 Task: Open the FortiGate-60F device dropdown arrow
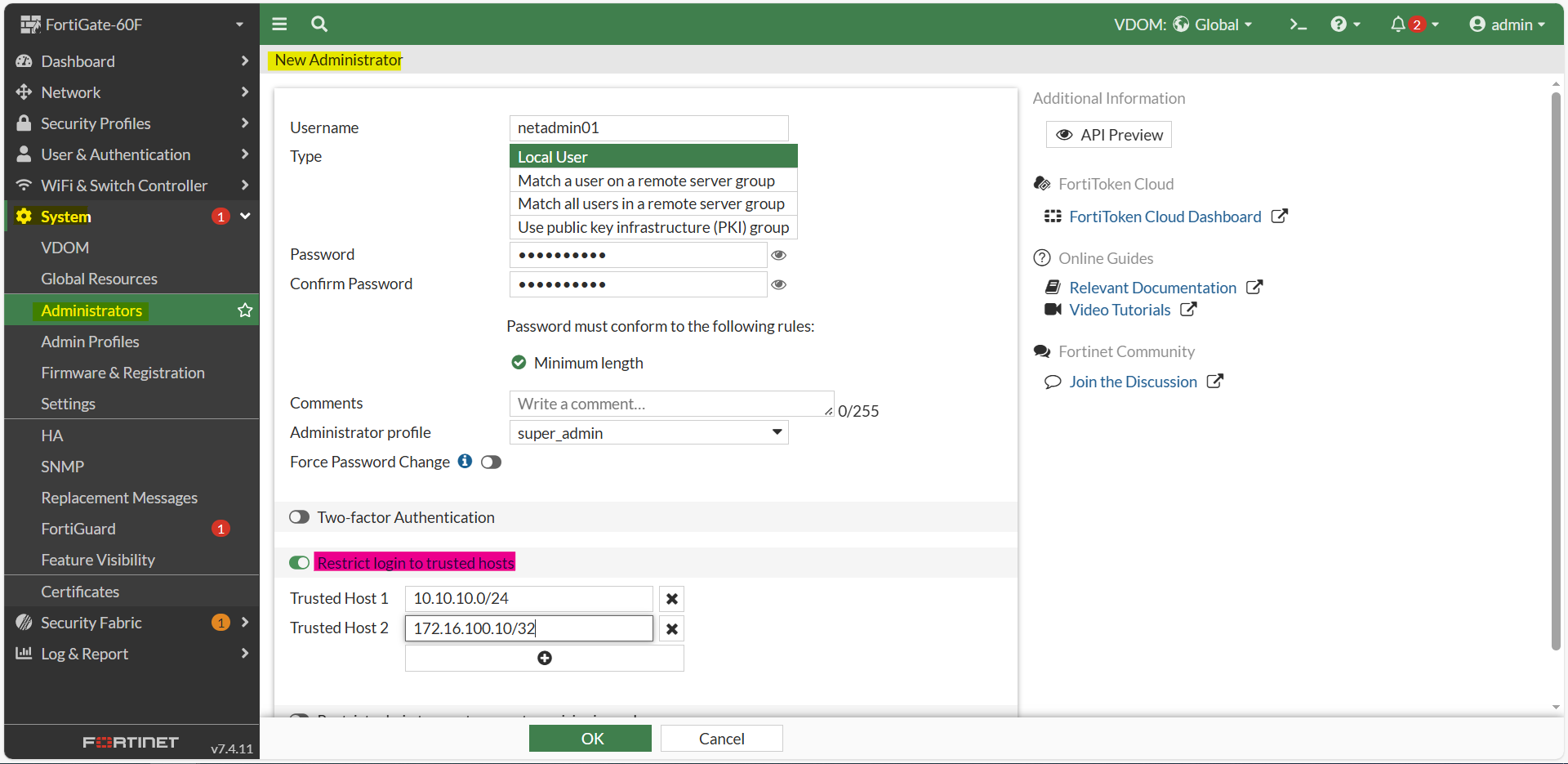(x=239, y=25)
